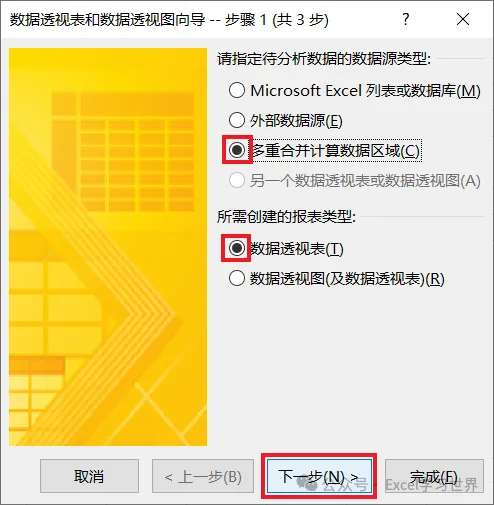This screenshot has width=494, height=505.
Task: Click the 多重合并计算数据区域(C) label text
Action: (335, 151)
